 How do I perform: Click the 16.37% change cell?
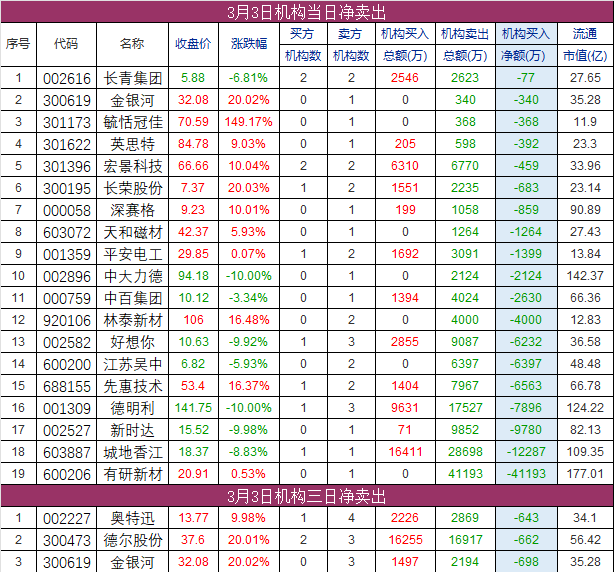(x=248, y=386)
